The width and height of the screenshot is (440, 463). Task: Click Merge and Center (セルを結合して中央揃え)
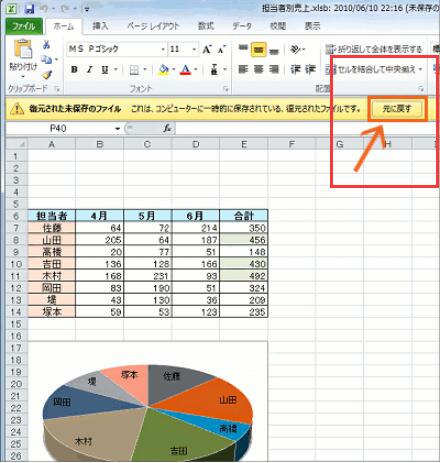point(370,69)
